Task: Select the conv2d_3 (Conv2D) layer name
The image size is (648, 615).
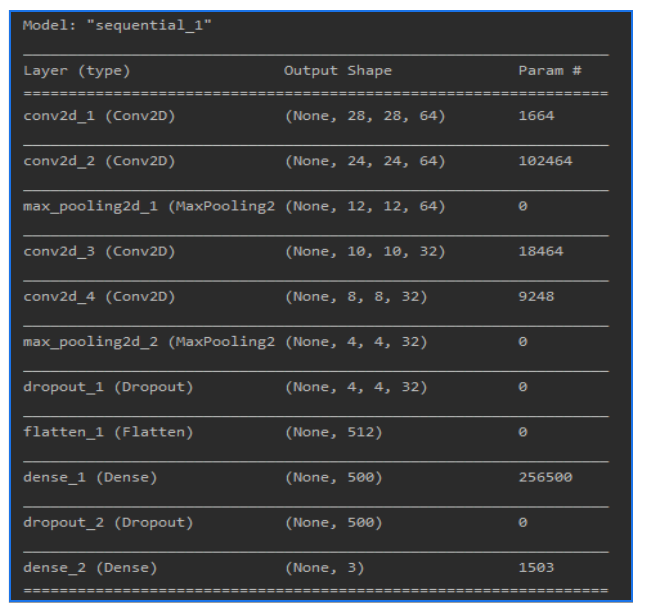Action: 99,251
